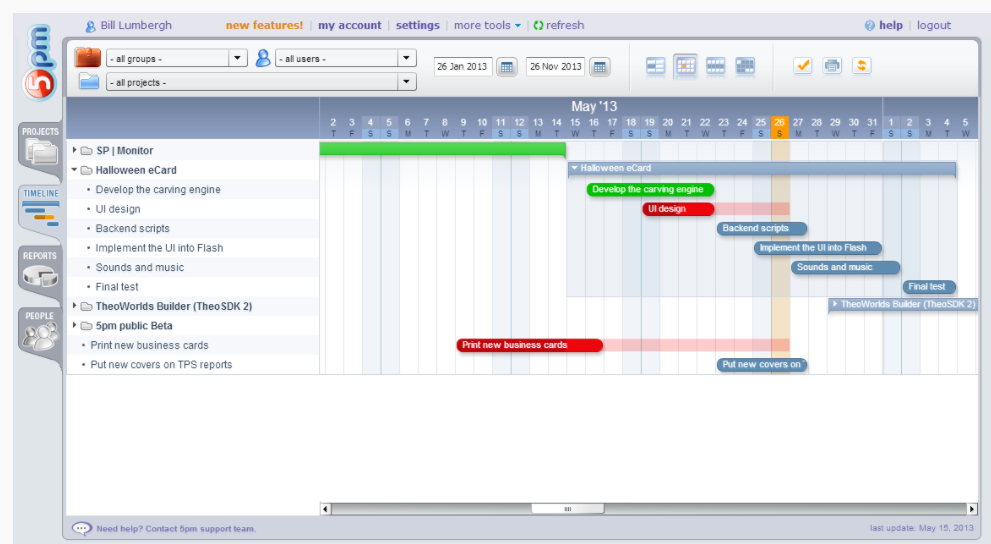Viewport: 991px width, 544px height.
Task: Click the horizontal scrollbar thumb
Action: pos(568,509)
